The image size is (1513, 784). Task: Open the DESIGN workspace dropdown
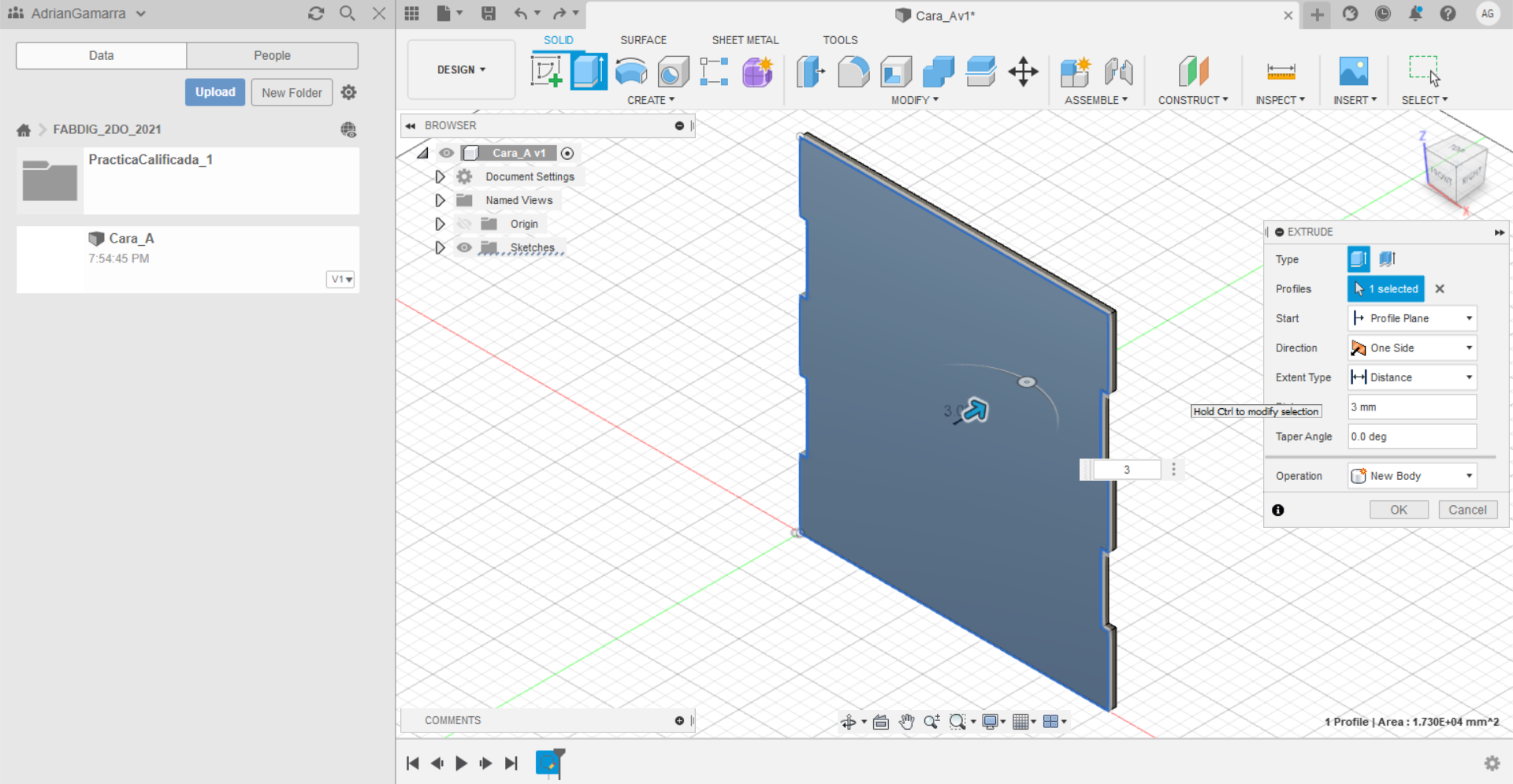click(x=461, y=69)
